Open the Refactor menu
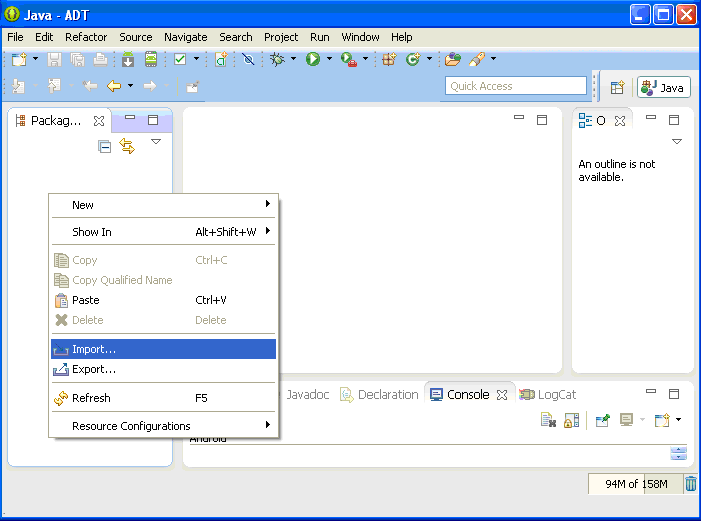 pyautogui.click(x=86, y=37)
